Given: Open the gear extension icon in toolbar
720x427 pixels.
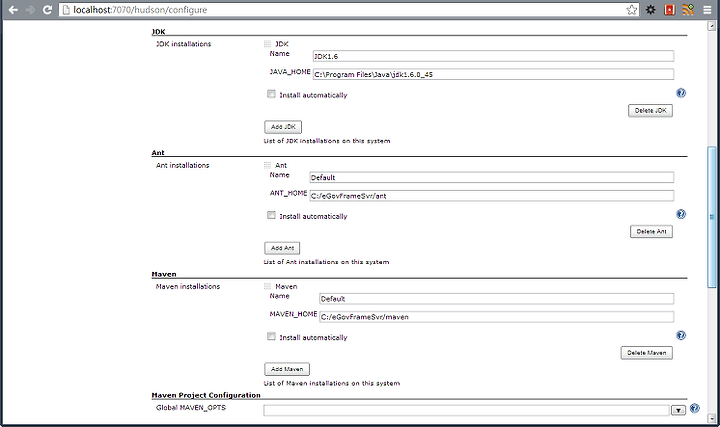Looking at the screenshot, I should [x=651, y=10].
